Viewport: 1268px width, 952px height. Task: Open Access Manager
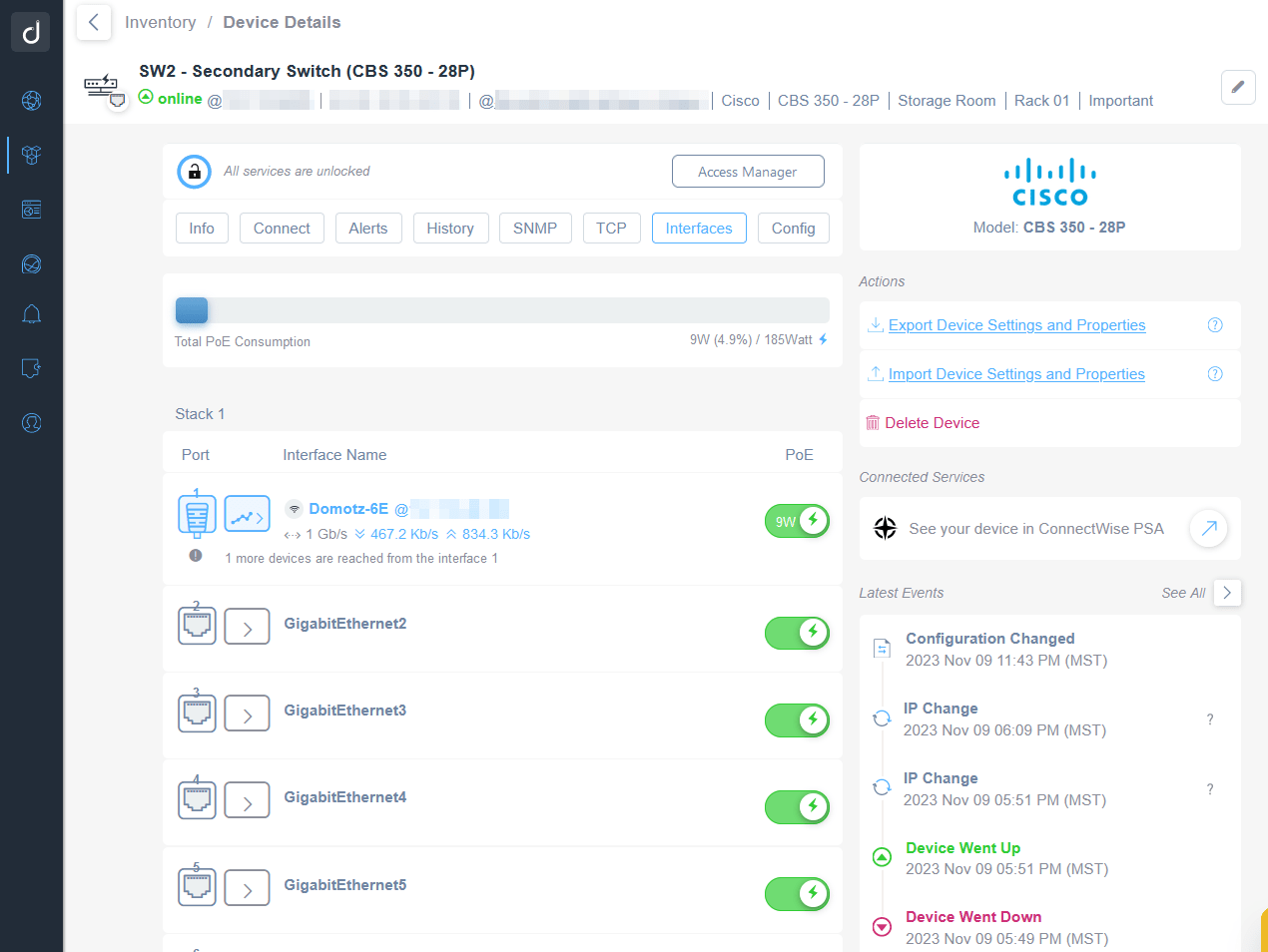747,171
